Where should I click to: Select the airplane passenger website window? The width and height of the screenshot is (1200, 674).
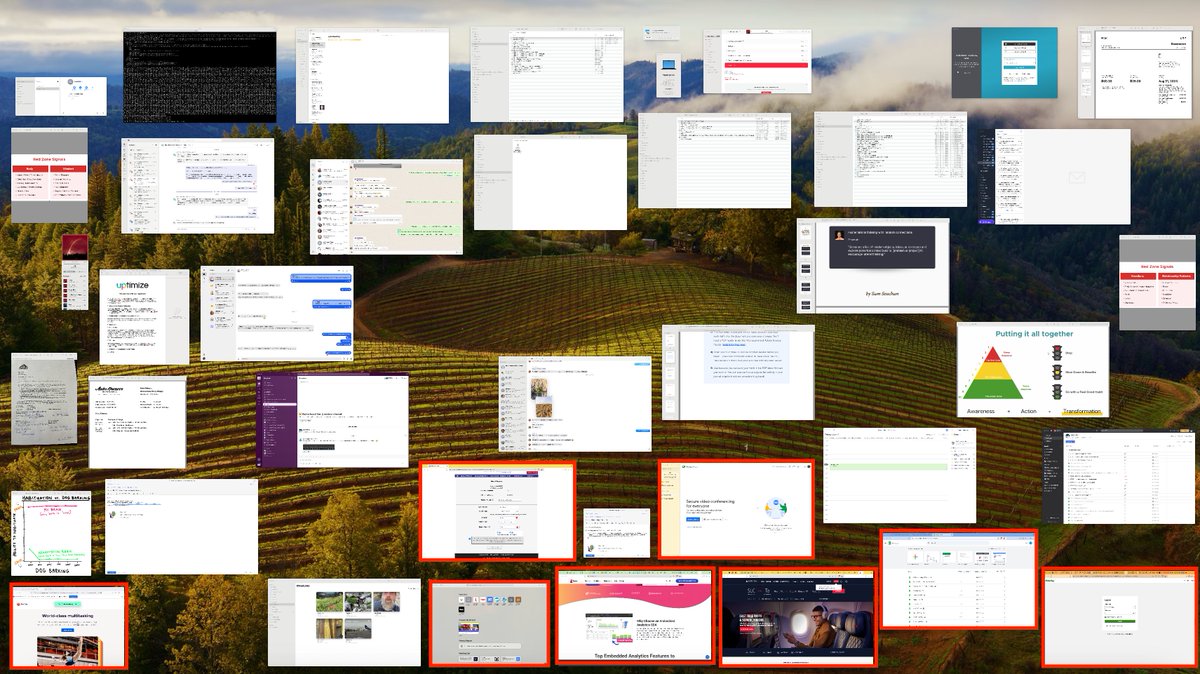(x=797, y=617)
